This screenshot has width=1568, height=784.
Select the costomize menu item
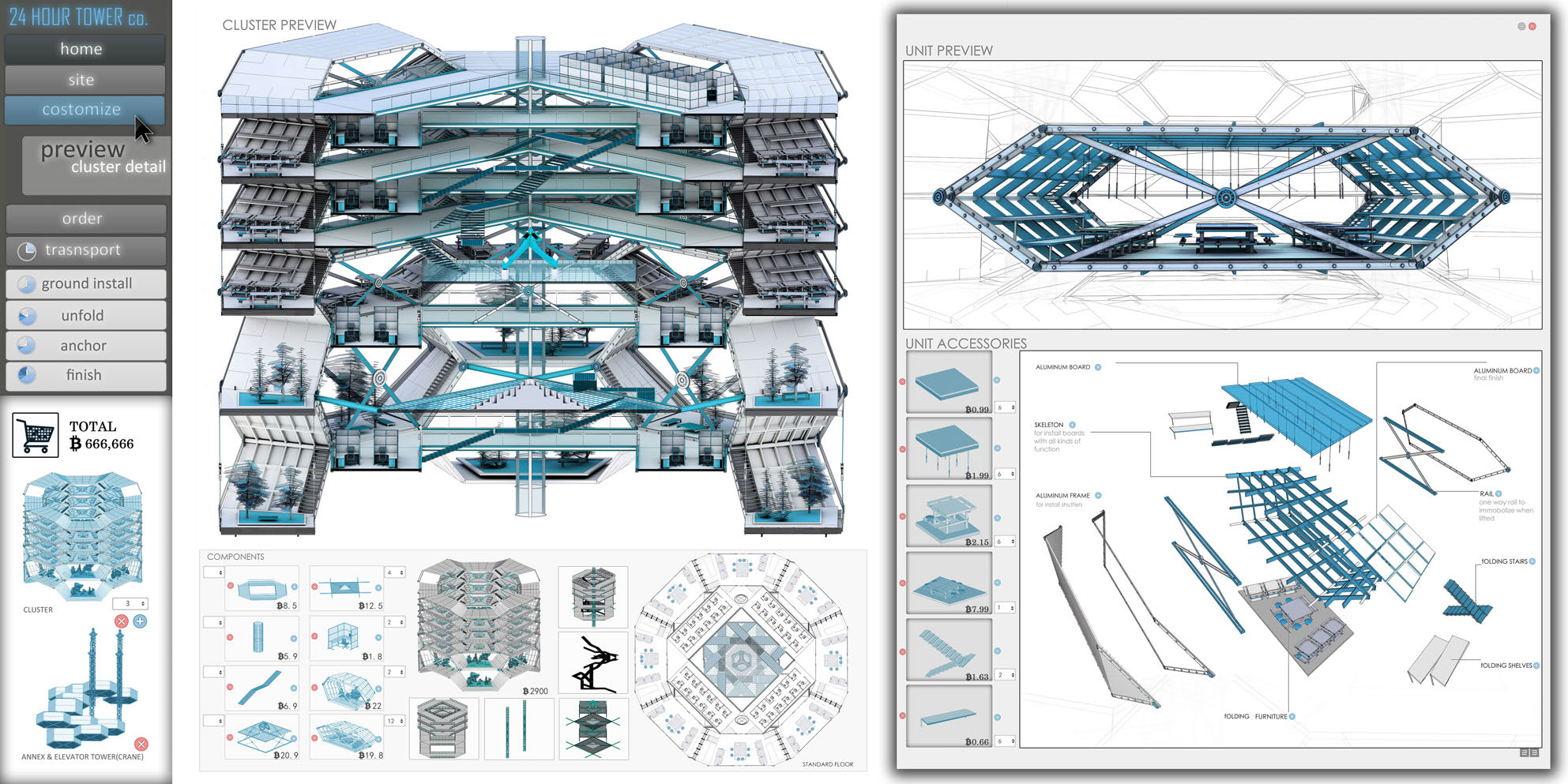click(85, 110)
